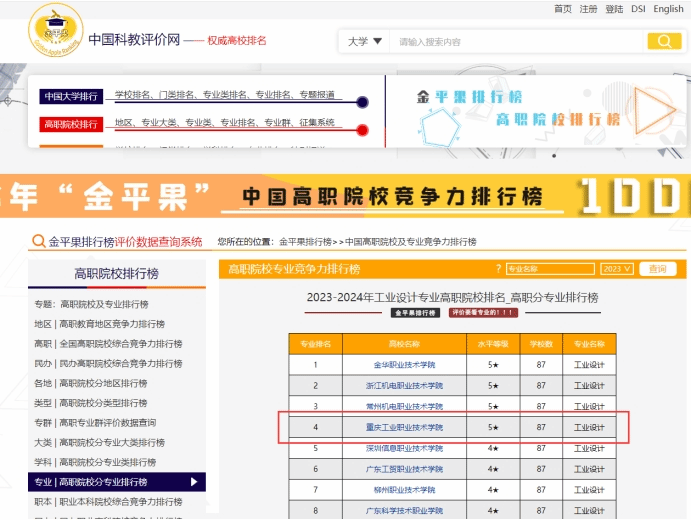Screen dimensions: 691x520
Task: Select the 中国大学排行 blue tab
Action: (71, 96)
